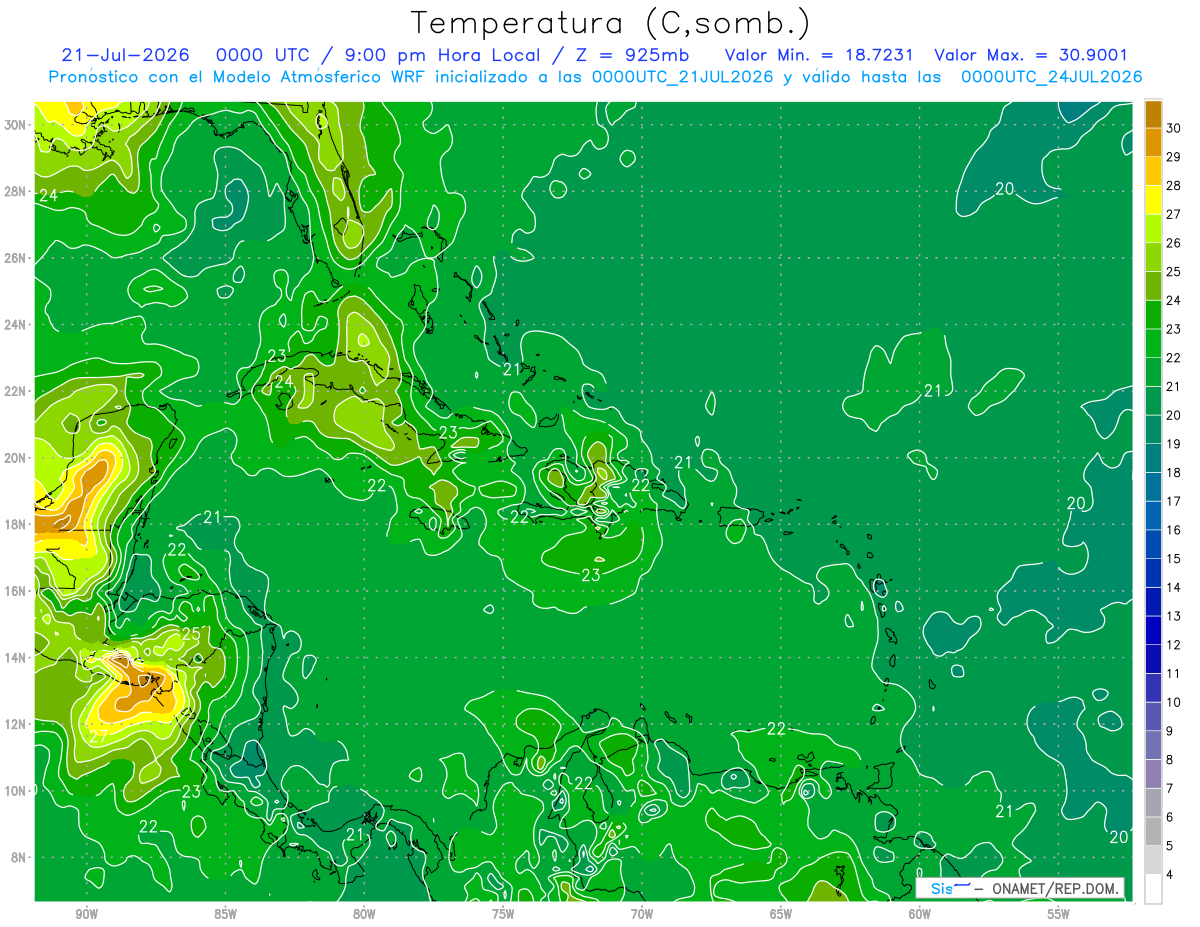Select the "22N" latitude axis label
Viewport: 1200px width, 927px height.
pos(15,391)
